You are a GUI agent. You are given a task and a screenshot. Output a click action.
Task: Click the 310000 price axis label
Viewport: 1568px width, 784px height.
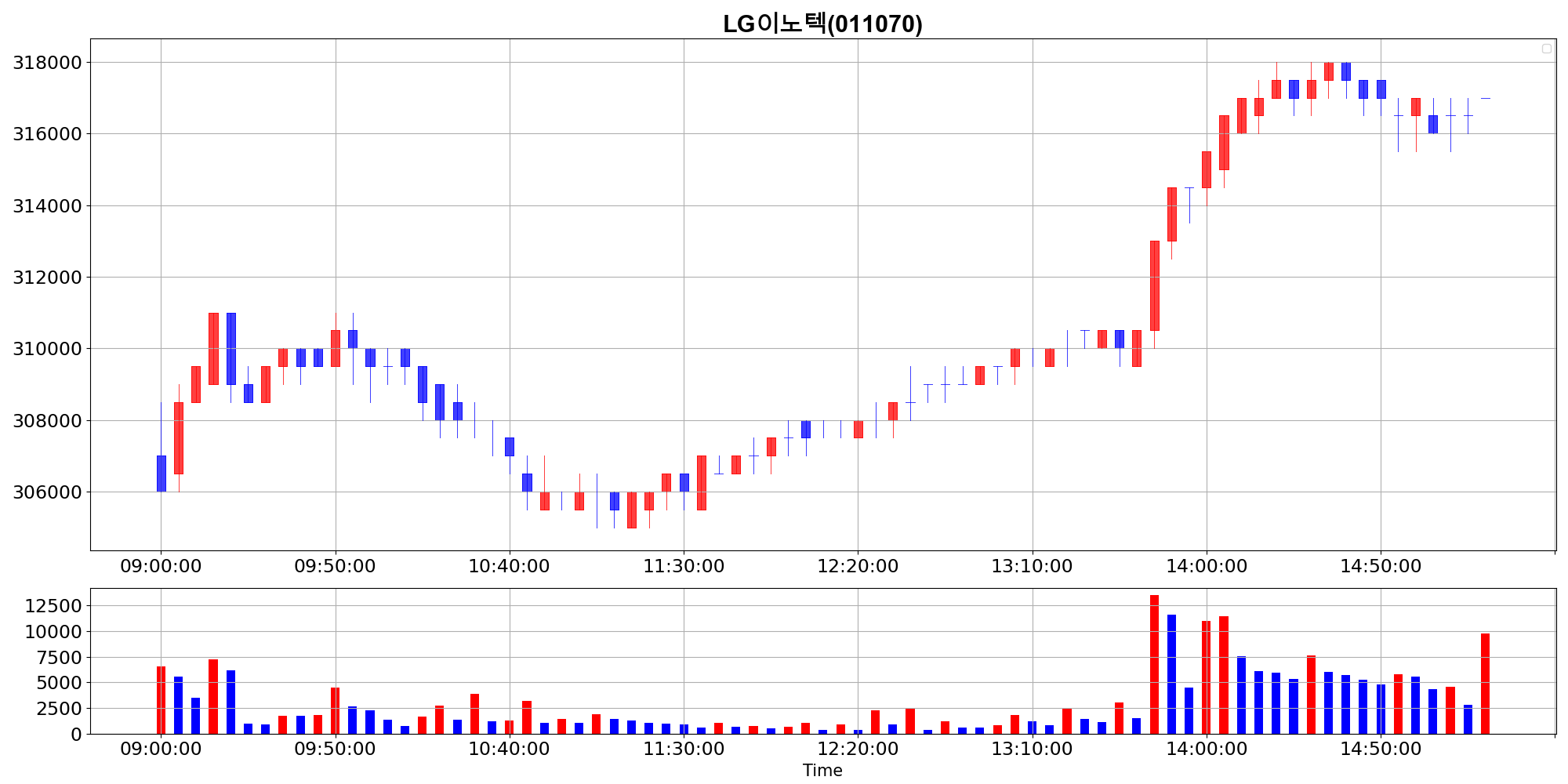click(x=47, y=349)
